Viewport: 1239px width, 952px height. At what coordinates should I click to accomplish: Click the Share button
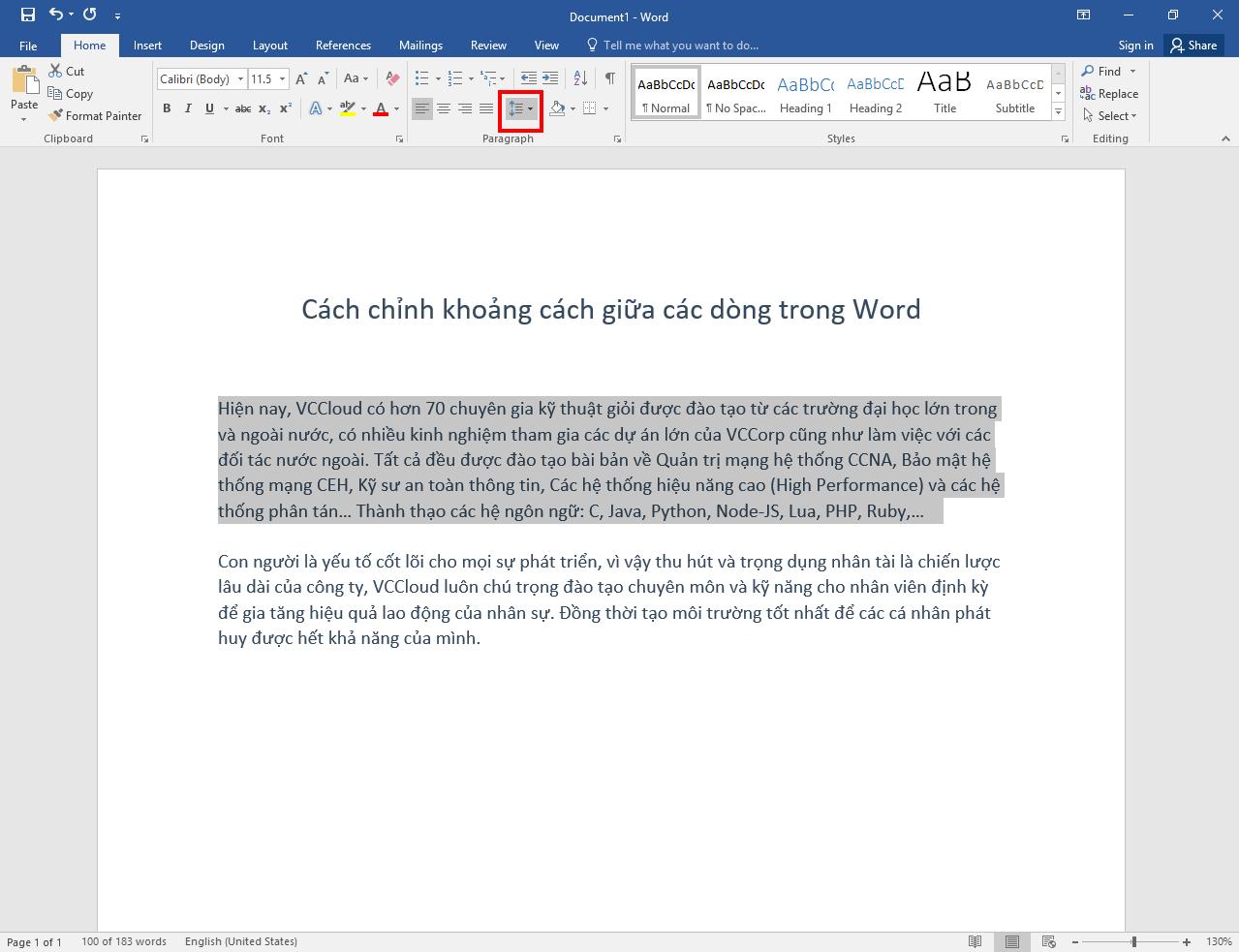(x=1193, y=46)
